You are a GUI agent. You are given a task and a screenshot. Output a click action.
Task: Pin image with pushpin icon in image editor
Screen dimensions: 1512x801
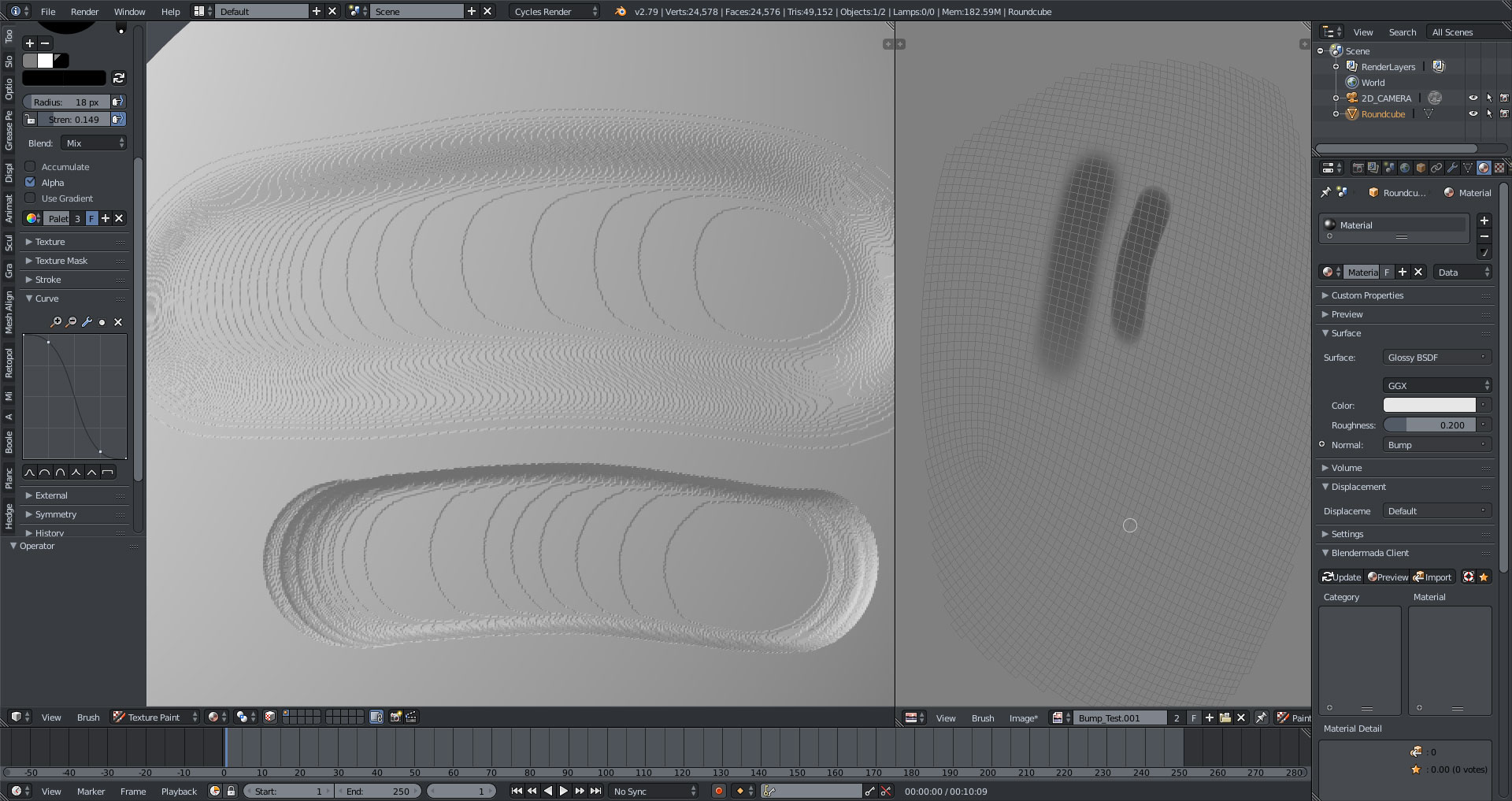point(1261,718)
